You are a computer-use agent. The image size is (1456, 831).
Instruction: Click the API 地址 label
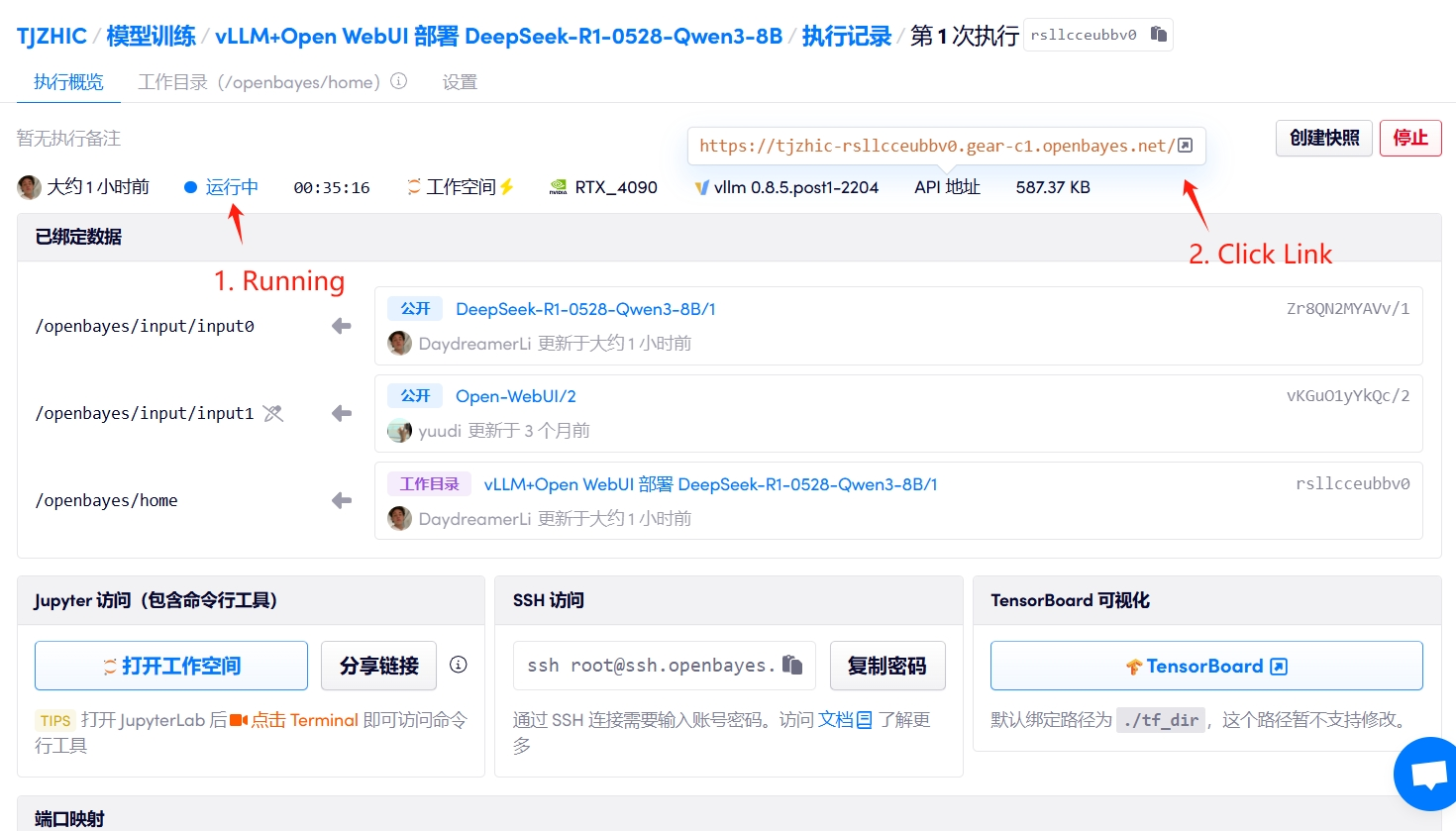pyautogui.click(x=947, y=187)
